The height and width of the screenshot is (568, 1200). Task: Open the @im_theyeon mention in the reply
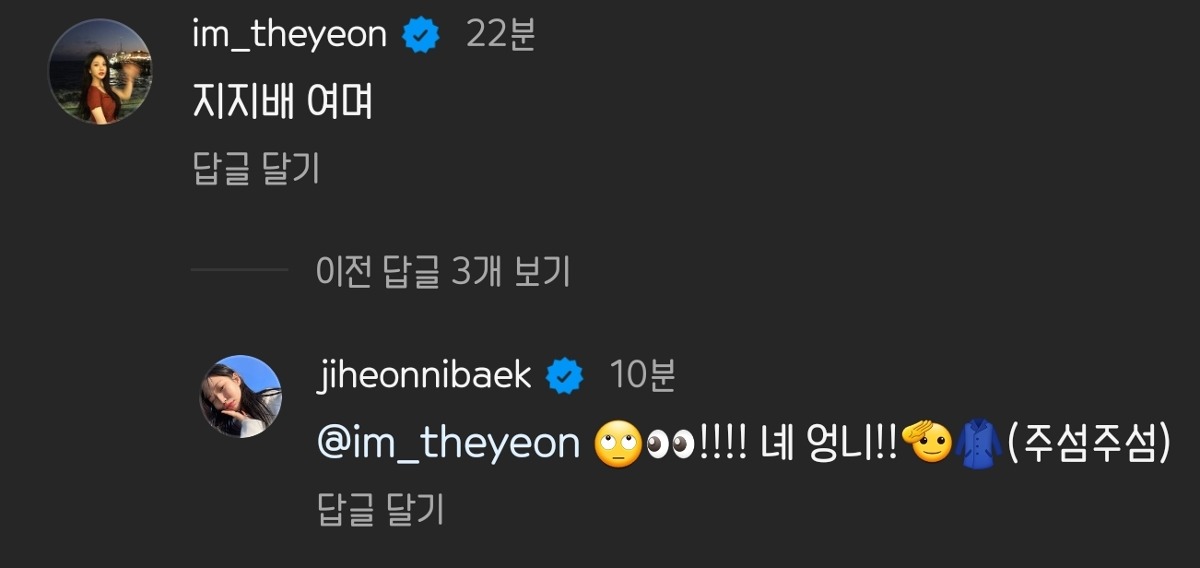click(448, 443)
